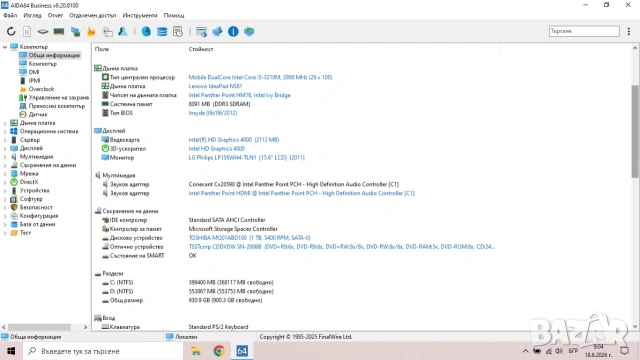Click the search field Търсене
640x360 pixels.
point(584,31)
